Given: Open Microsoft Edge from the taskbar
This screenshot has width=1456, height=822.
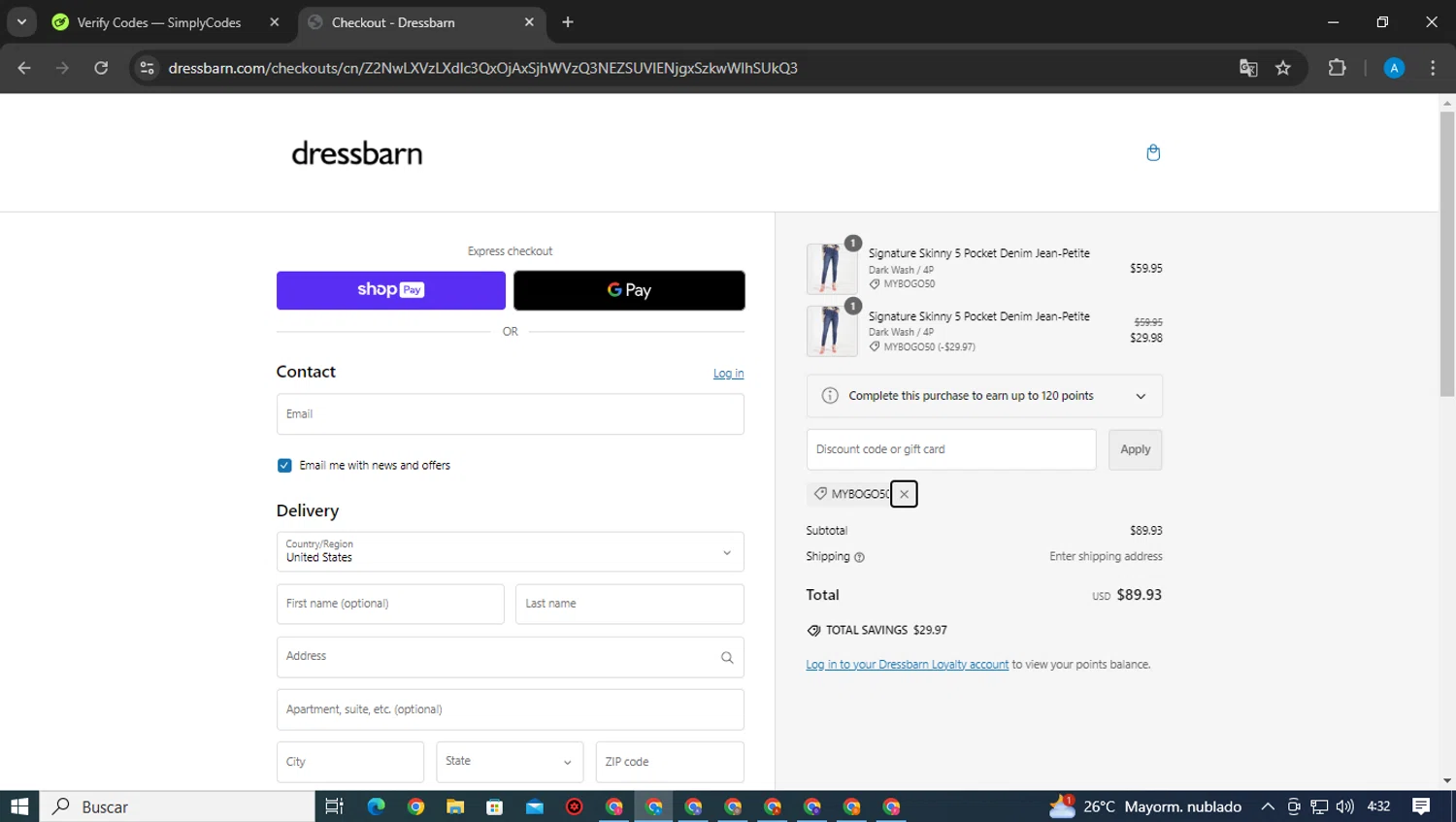Looking at the screenshot, I should [x=376, y=806].
